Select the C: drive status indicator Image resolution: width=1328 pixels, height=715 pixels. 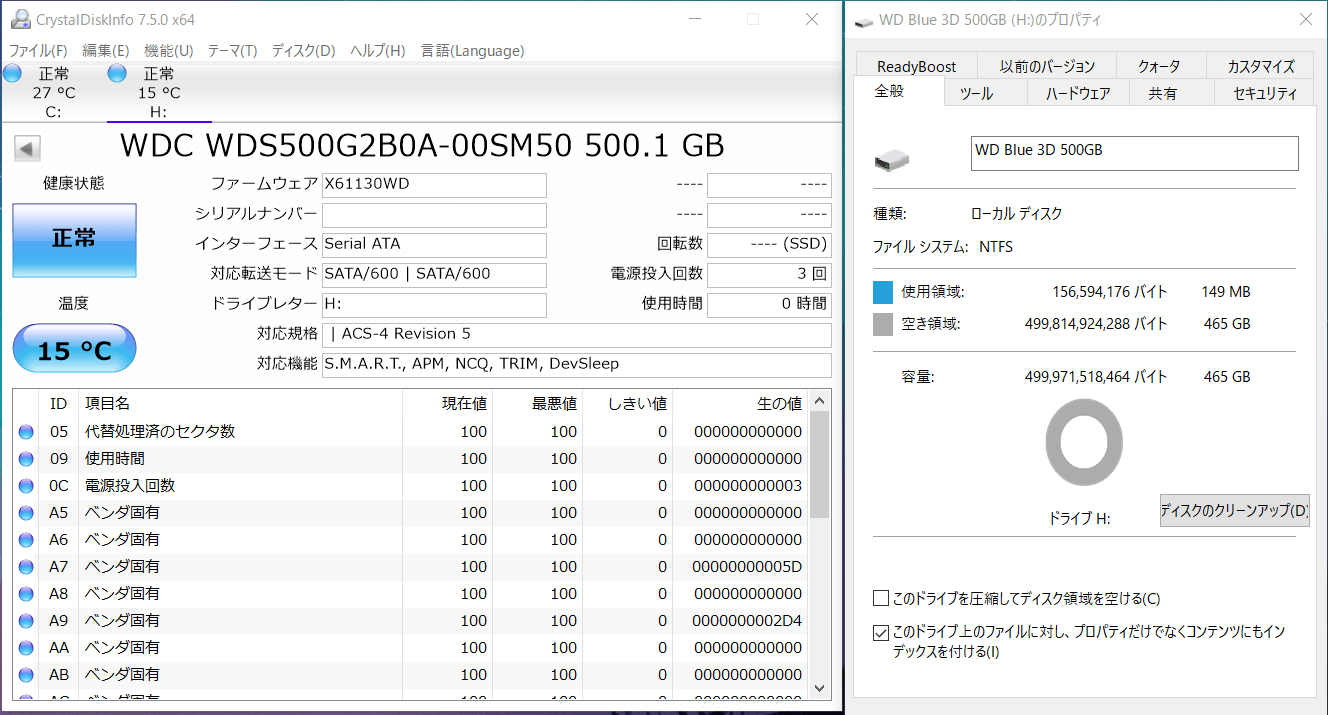[x=40, y=92]
